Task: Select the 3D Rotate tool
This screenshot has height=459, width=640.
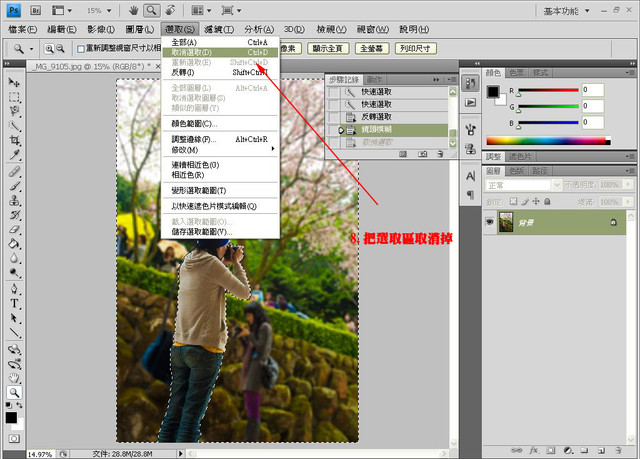Action: tap(14, 350)
